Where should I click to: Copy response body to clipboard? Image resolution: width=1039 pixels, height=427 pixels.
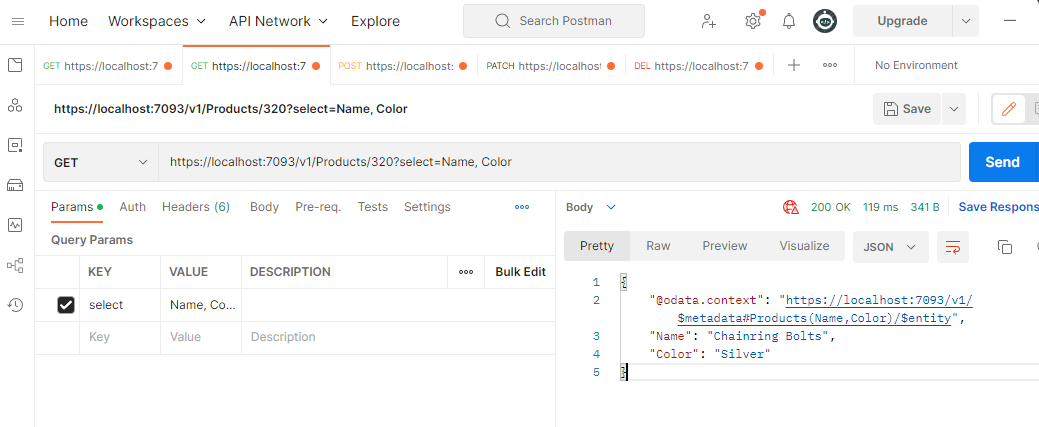1005,247
